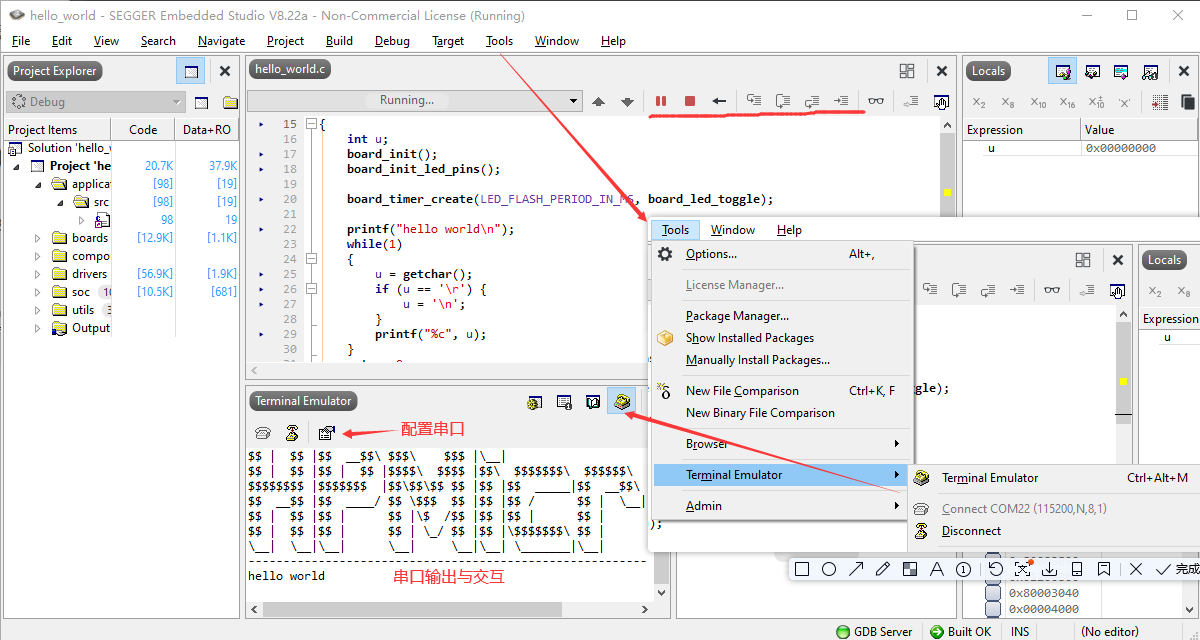Viewport: 1200px width, 640px height.
Task: Click the connect phone icon in terminal toolbar
Action: click(x=263, y=433)
